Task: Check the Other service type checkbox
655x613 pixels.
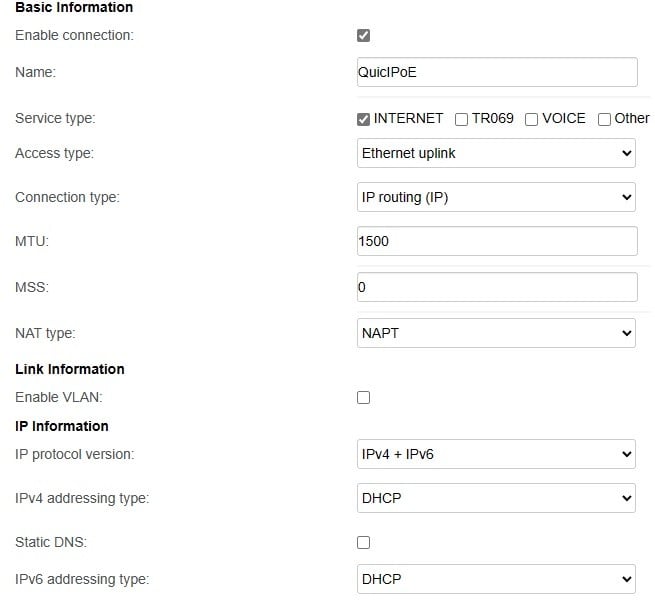Action: 604,120
